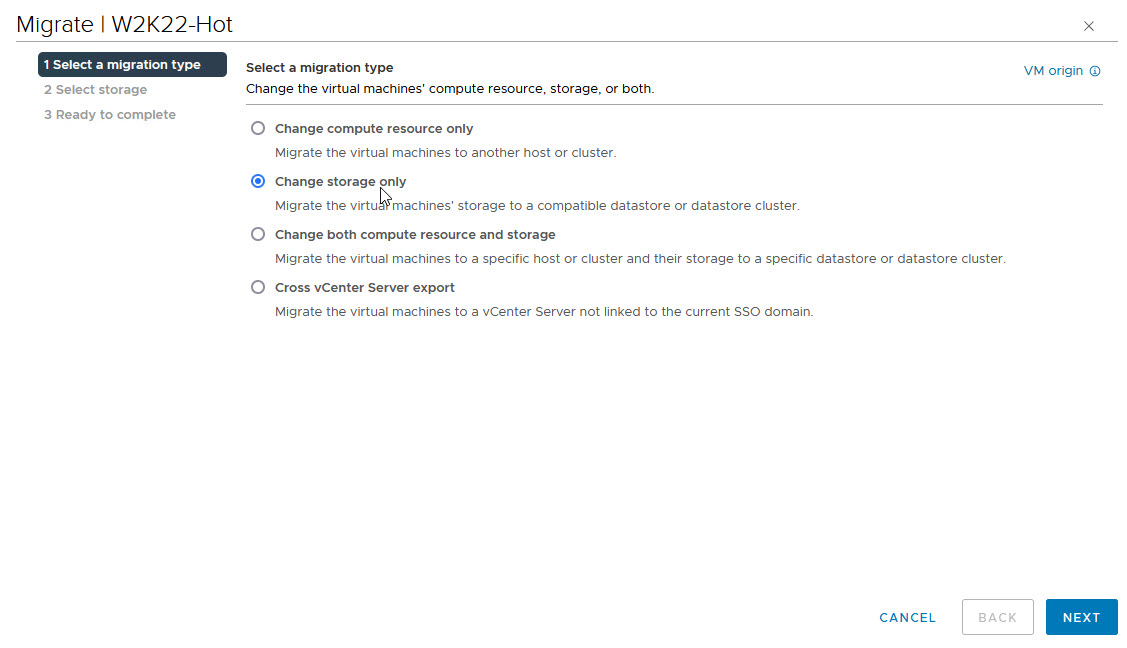Open the VM origin link

tap(1053, 71)
